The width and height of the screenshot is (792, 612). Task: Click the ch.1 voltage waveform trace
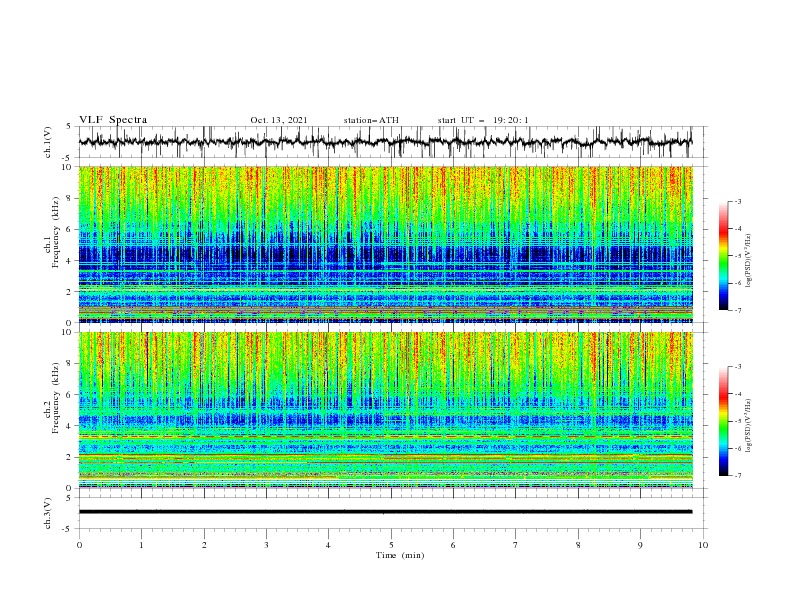click(385, 142)
